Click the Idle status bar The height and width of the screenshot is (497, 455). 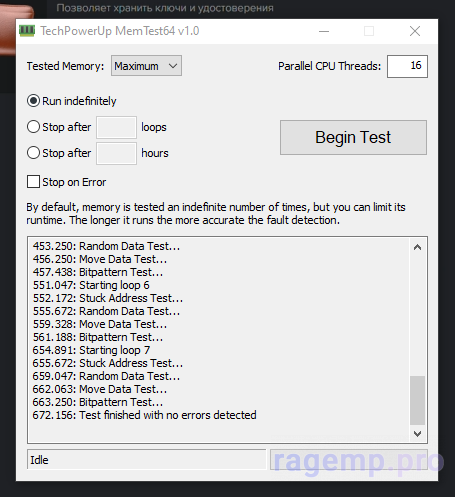(146, 460)
